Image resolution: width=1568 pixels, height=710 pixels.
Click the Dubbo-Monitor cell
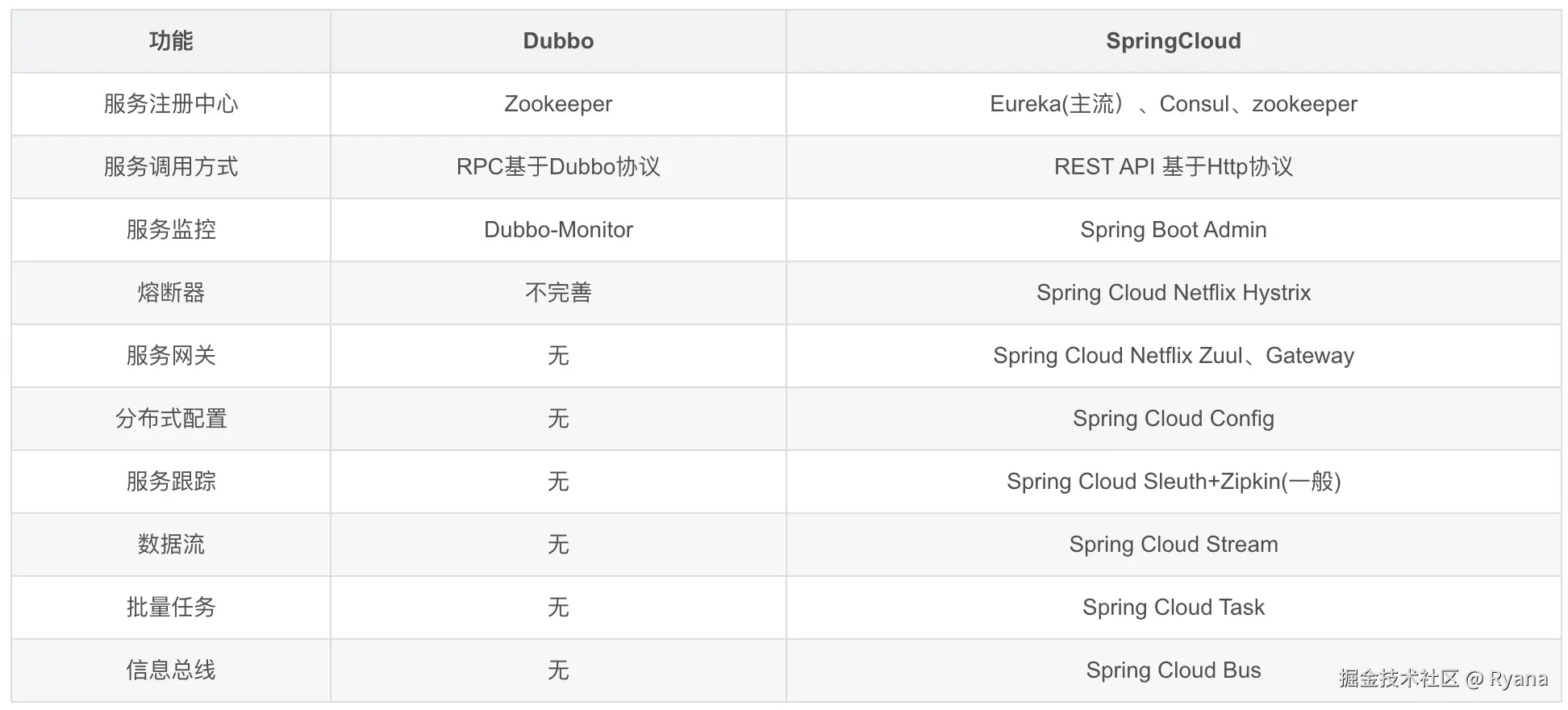point(558,230)
